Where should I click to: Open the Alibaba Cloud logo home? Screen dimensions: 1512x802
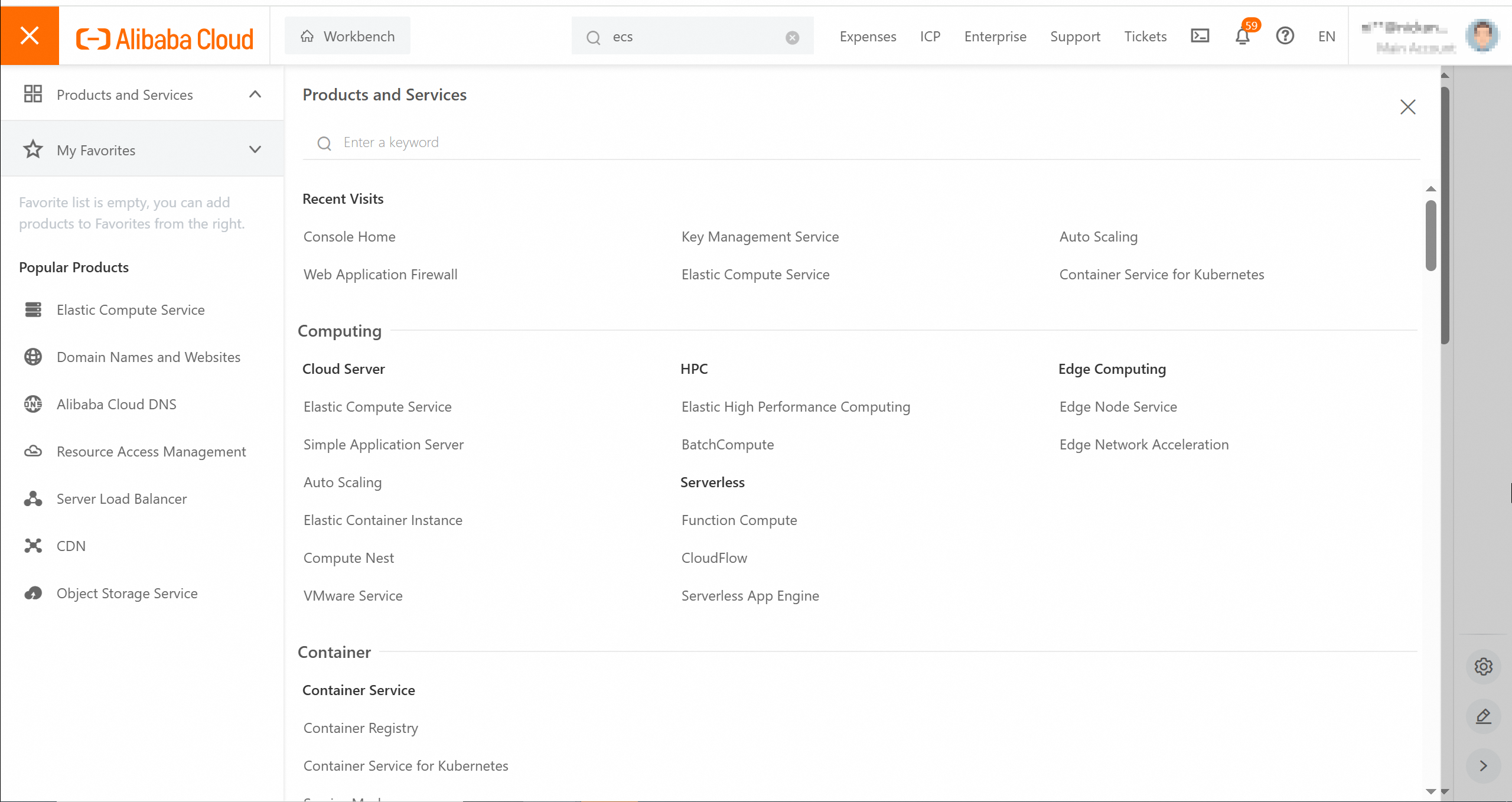(165, 39)
